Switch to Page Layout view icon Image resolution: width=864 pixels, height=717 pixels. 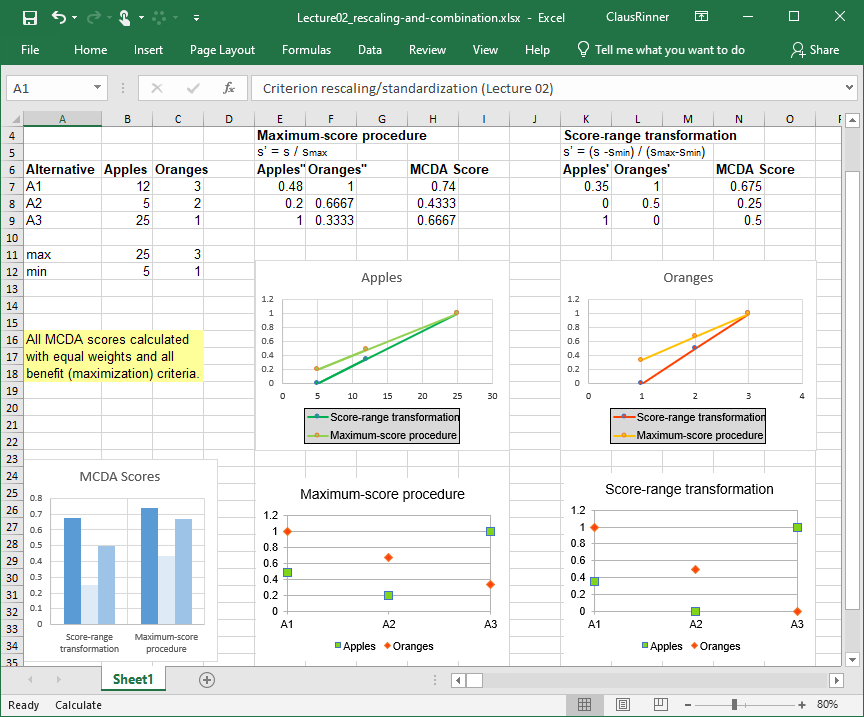coord(623,704)
